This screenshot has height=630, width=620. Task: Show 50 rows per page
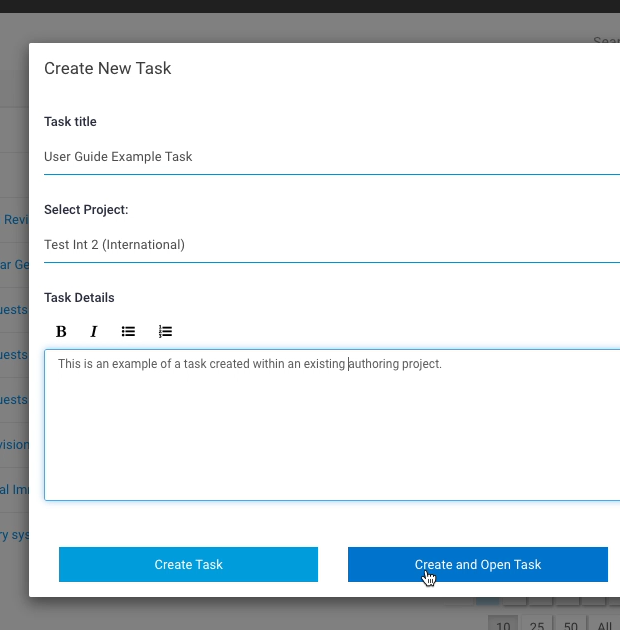pos(571,624)
